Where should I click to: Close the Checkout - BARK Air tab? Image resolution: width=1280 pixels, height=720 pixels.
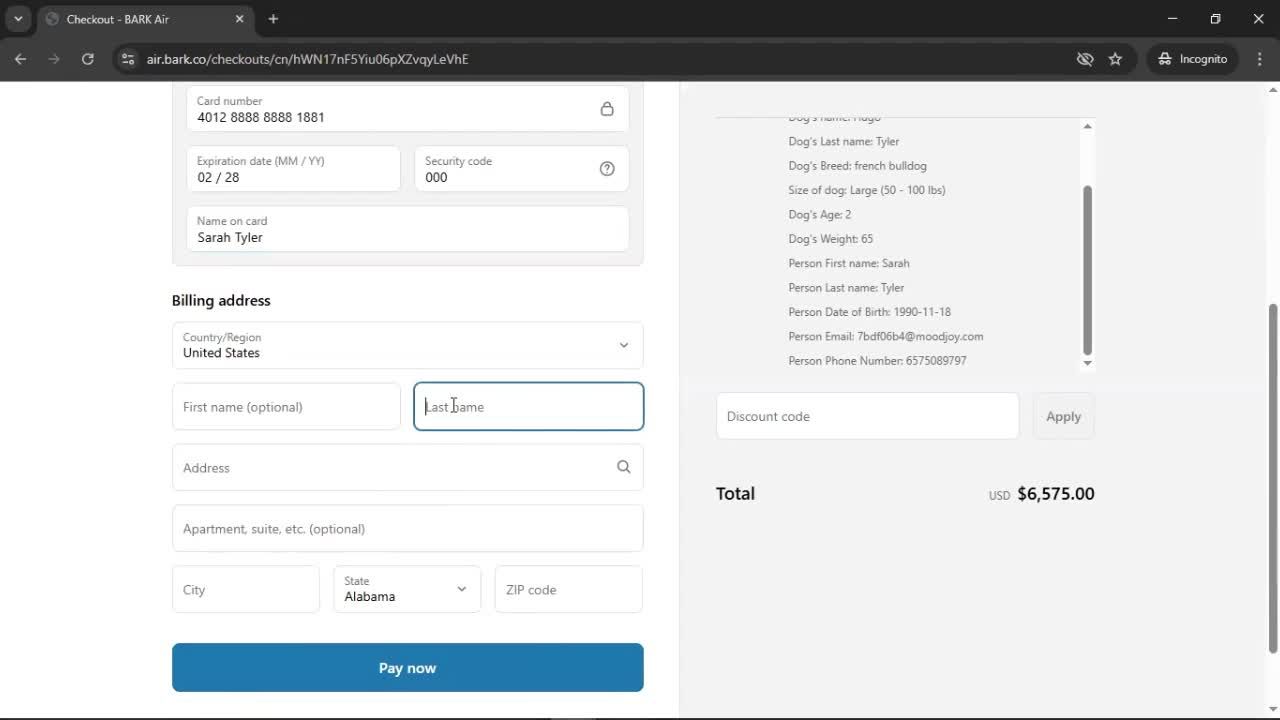click(239, 19)
